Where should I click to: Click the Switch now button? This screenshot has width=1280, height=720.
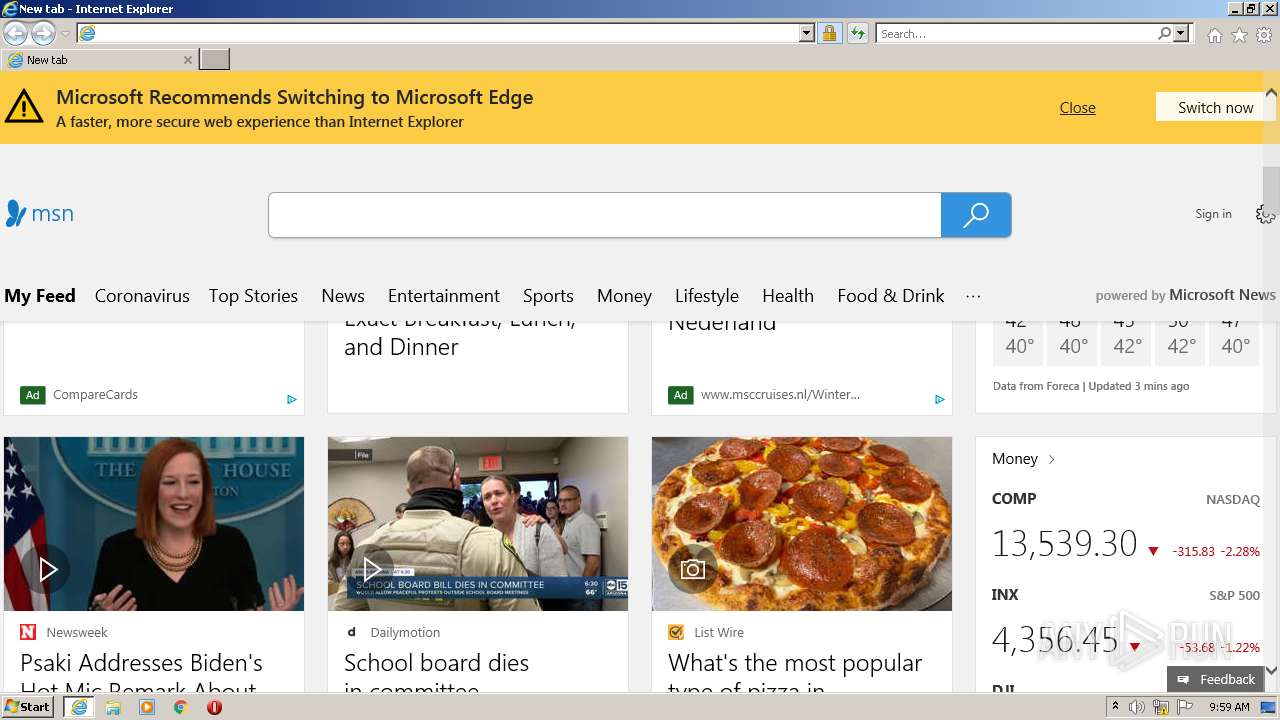(x=1215, y=107)
